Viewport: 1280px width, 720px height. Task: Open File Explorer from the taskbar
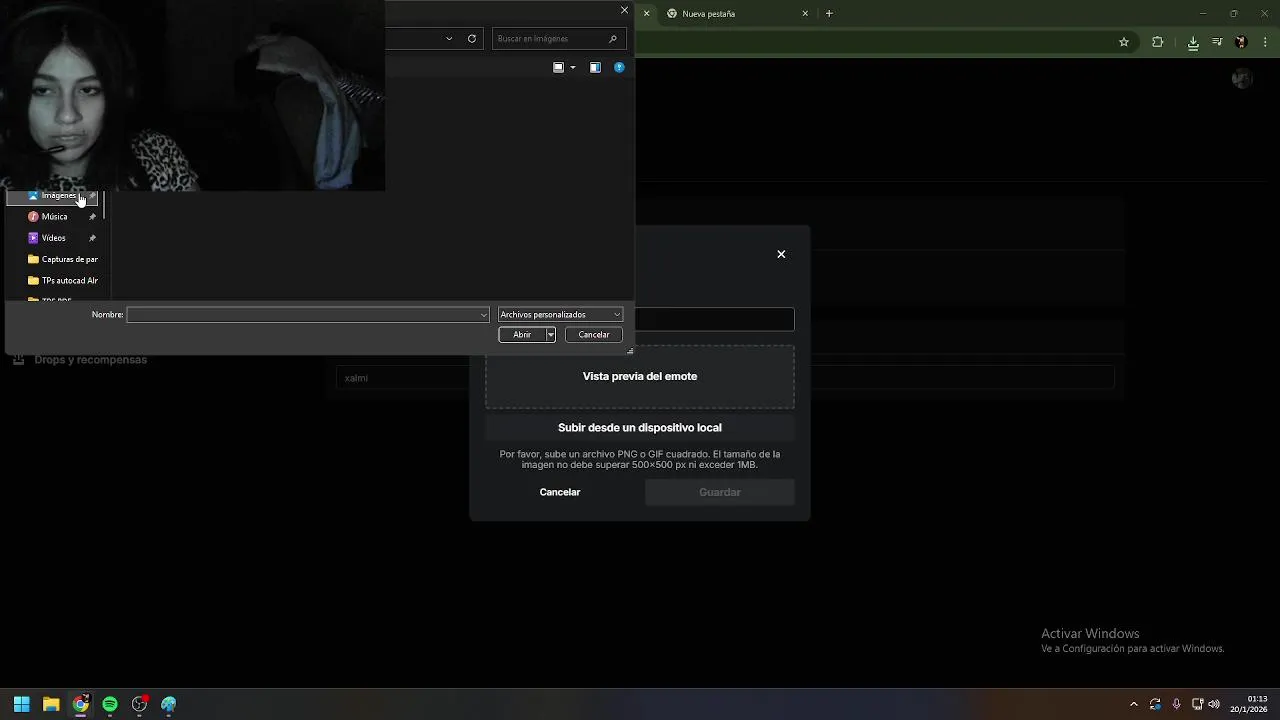(x=51, y=704)
